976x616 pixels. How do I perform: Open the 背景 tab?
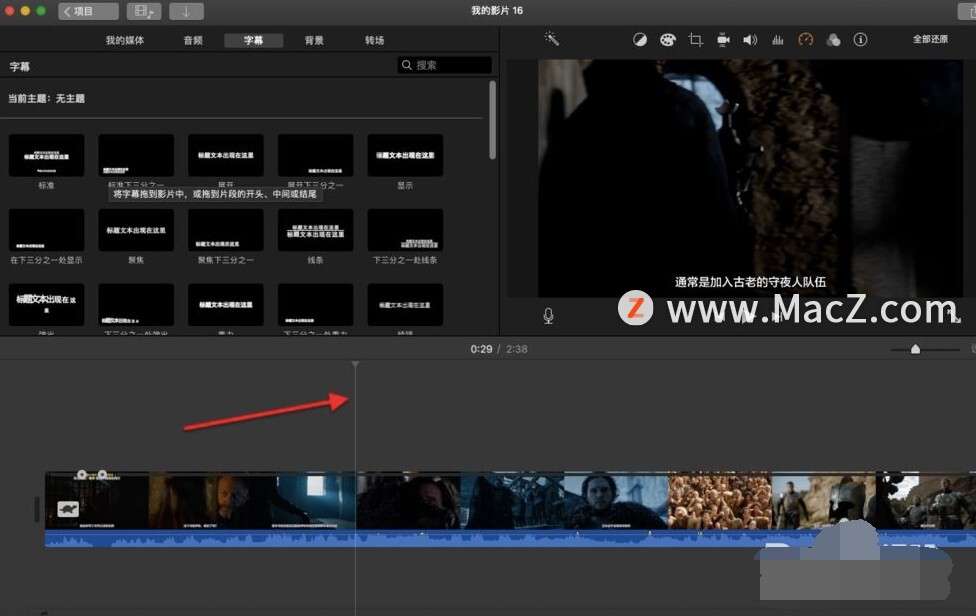(314, 40)
